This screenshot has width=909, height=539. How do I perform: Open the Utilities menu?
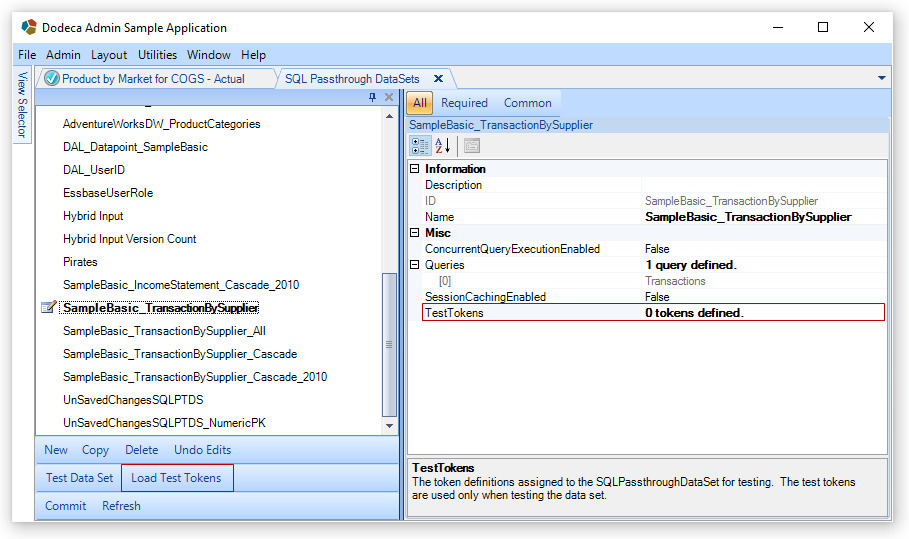[x=157, y=54]
